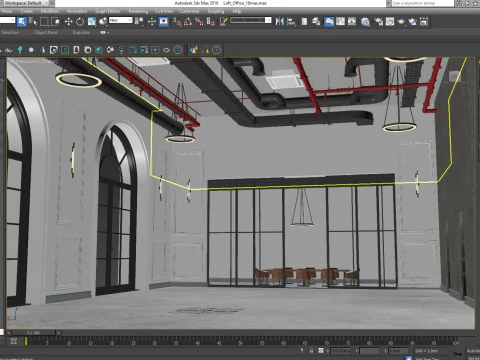The height and width of the screenshot is (360, 480).
Task: Switch to Object Paint ribbon tab
Action: click(46, 32)
